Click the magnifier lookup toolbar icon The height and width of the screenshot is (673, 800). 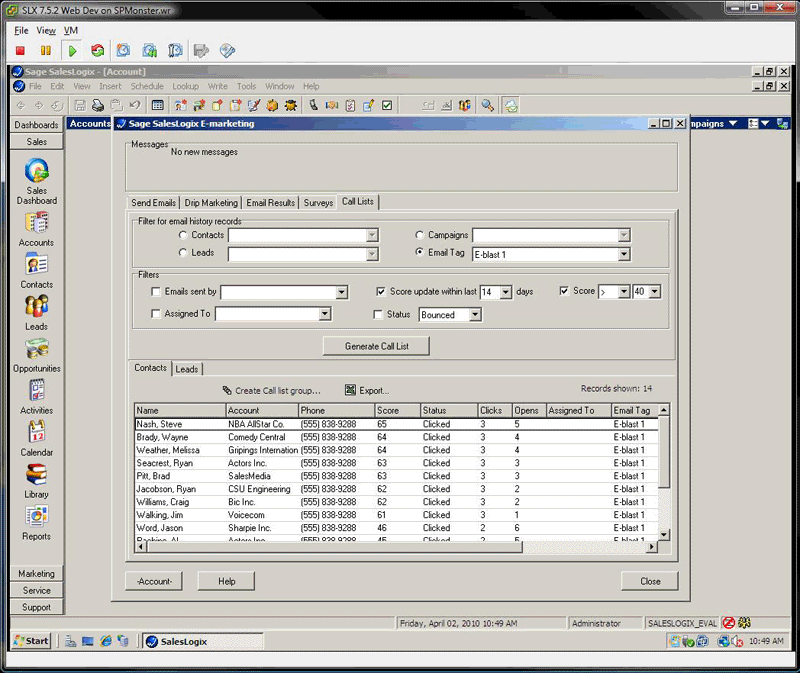487,106
